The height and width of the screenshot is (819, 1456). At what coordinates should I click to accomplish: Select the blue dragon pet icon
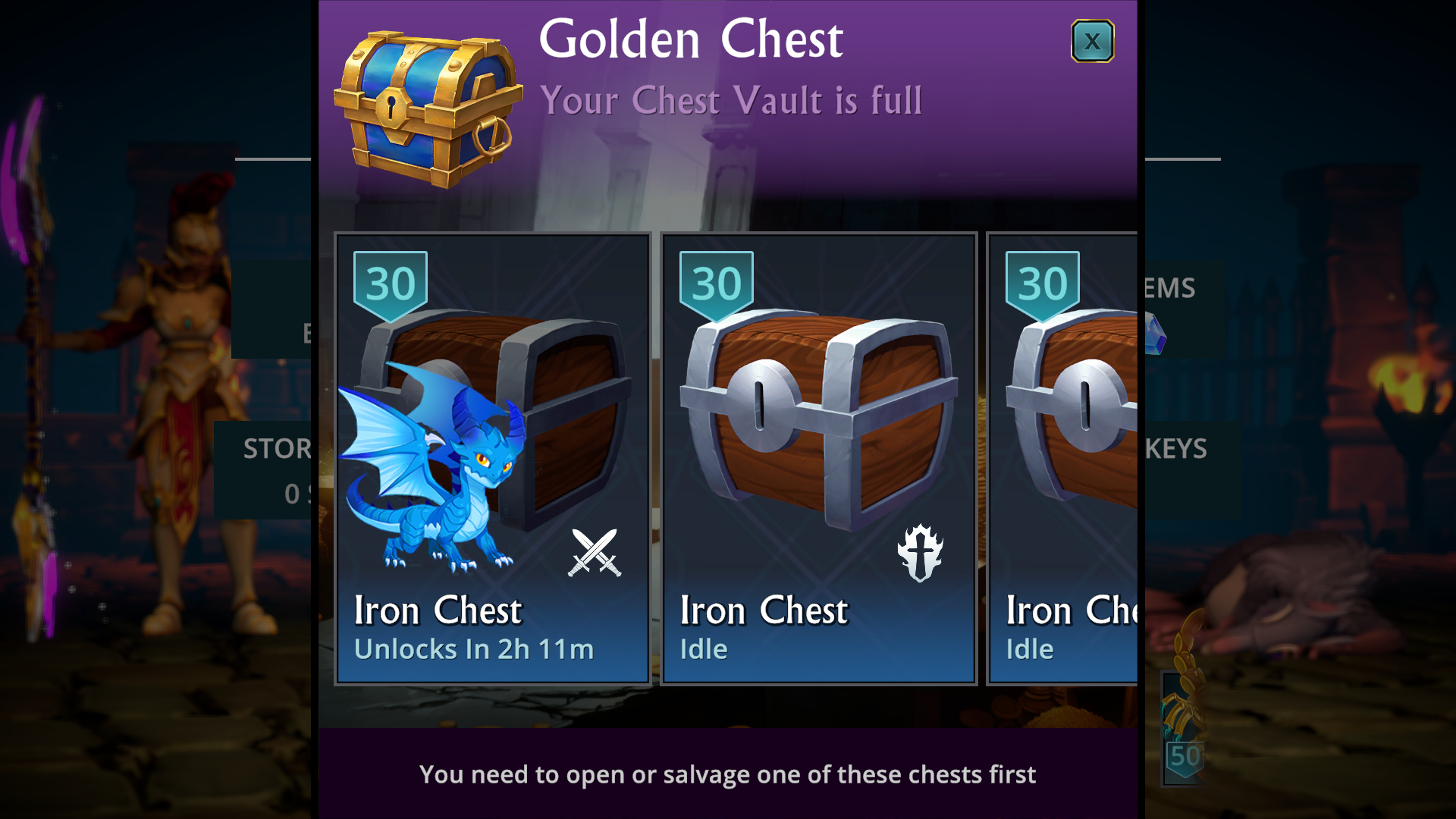[x=432, y=467]
